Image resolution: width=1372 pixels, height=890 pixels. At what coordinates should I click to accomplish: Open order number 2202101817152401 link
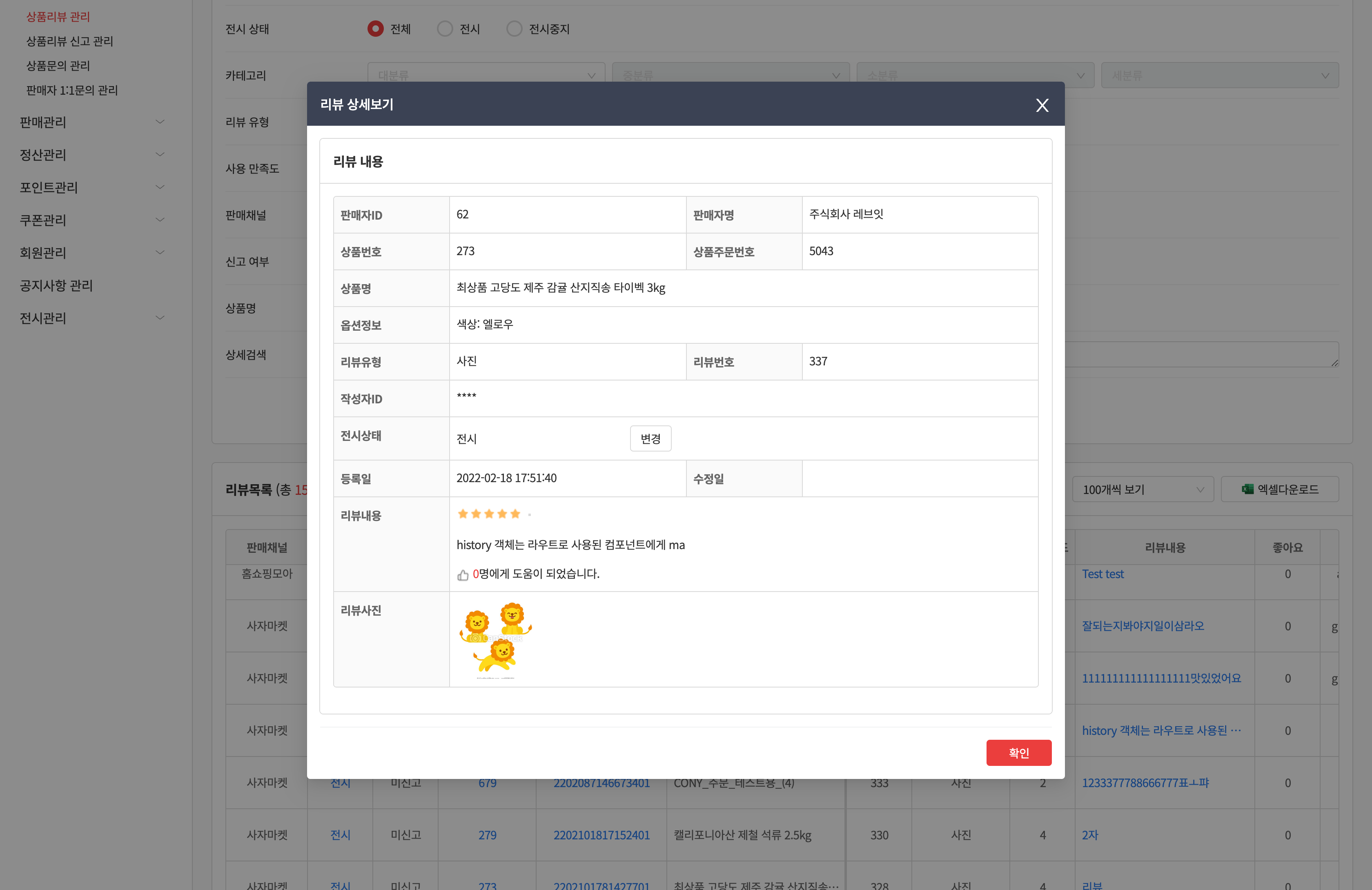pos(601,834)
